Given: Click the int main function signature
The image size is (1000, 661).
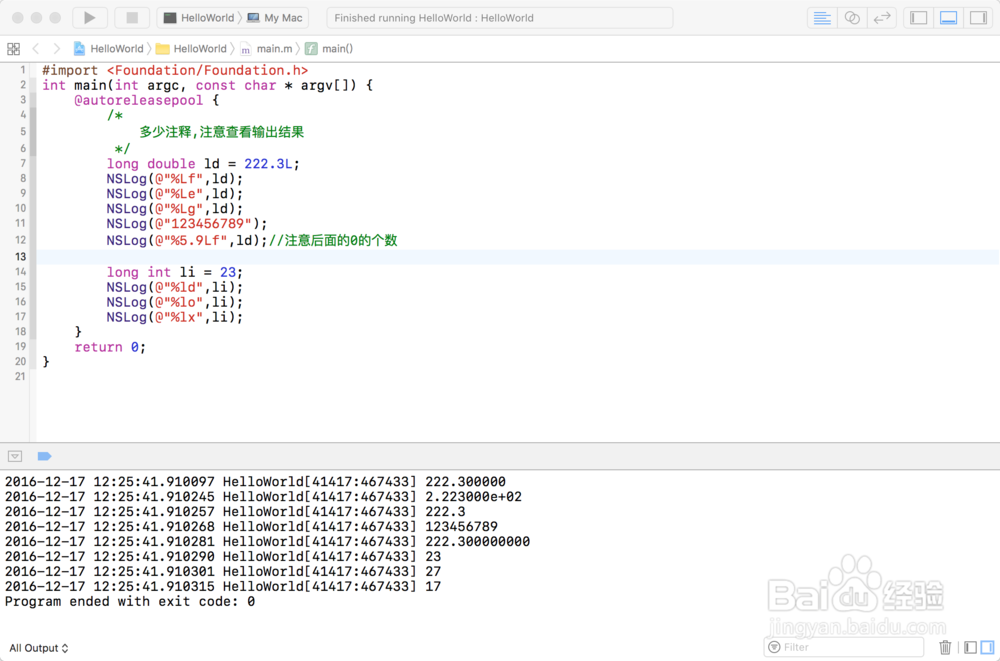Looking at the screenshot, I should click(x=207, y=85).
